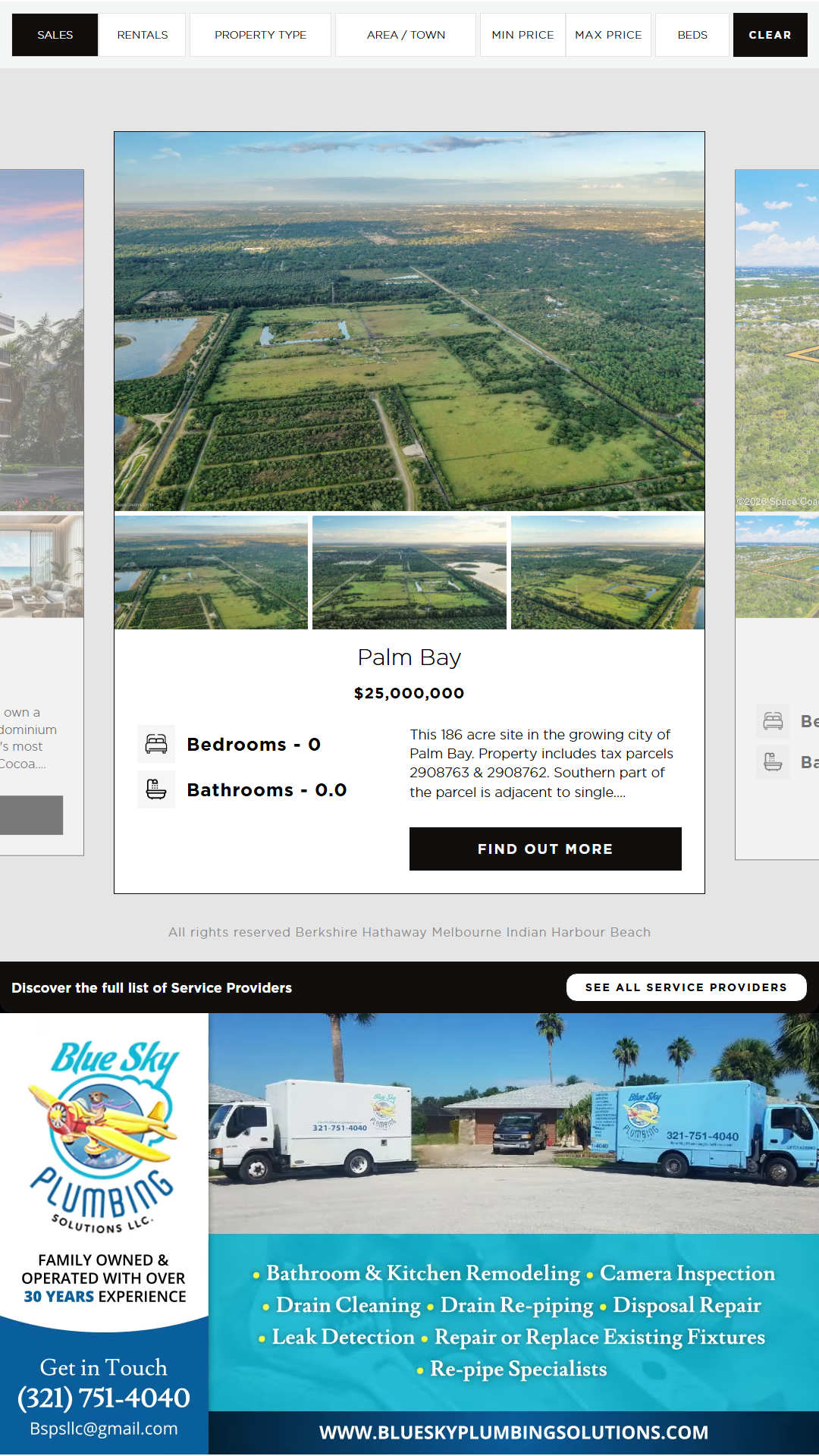The height and width of the screenshot is (1456, 819).
Task: Click the bed icon on right listing card
Action: 773,721
